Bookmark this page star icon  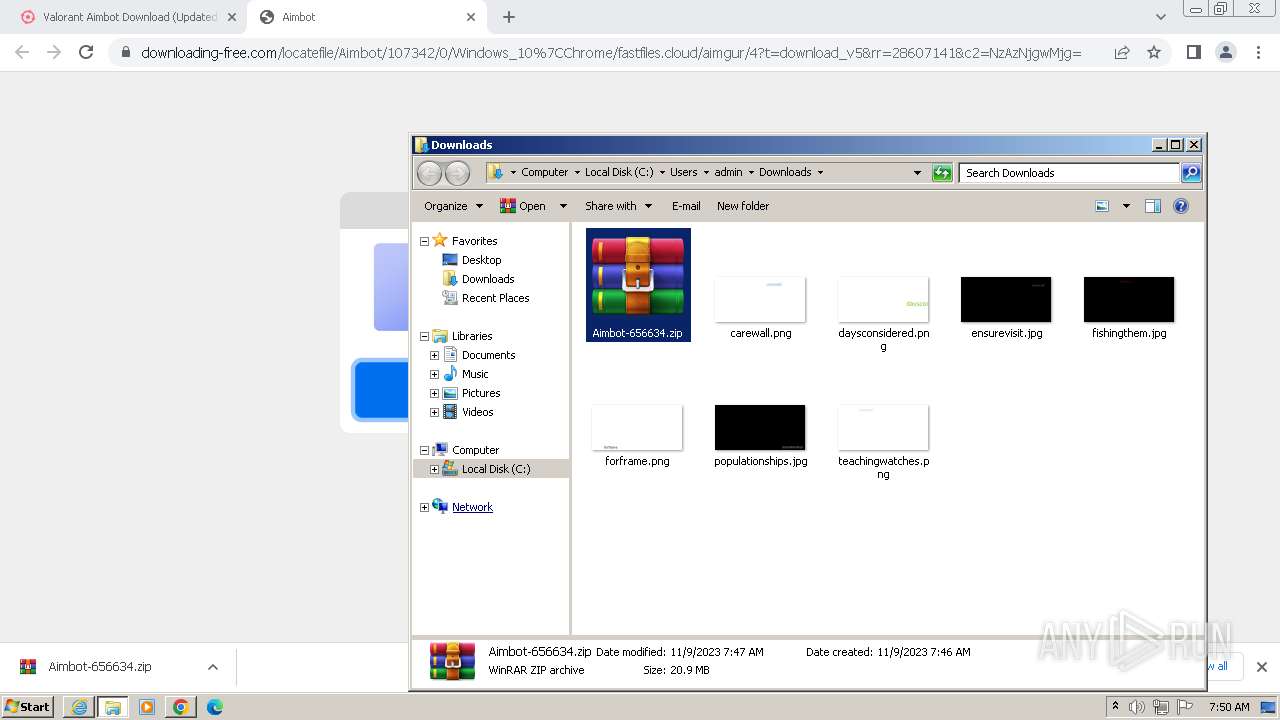(1154, 52)
